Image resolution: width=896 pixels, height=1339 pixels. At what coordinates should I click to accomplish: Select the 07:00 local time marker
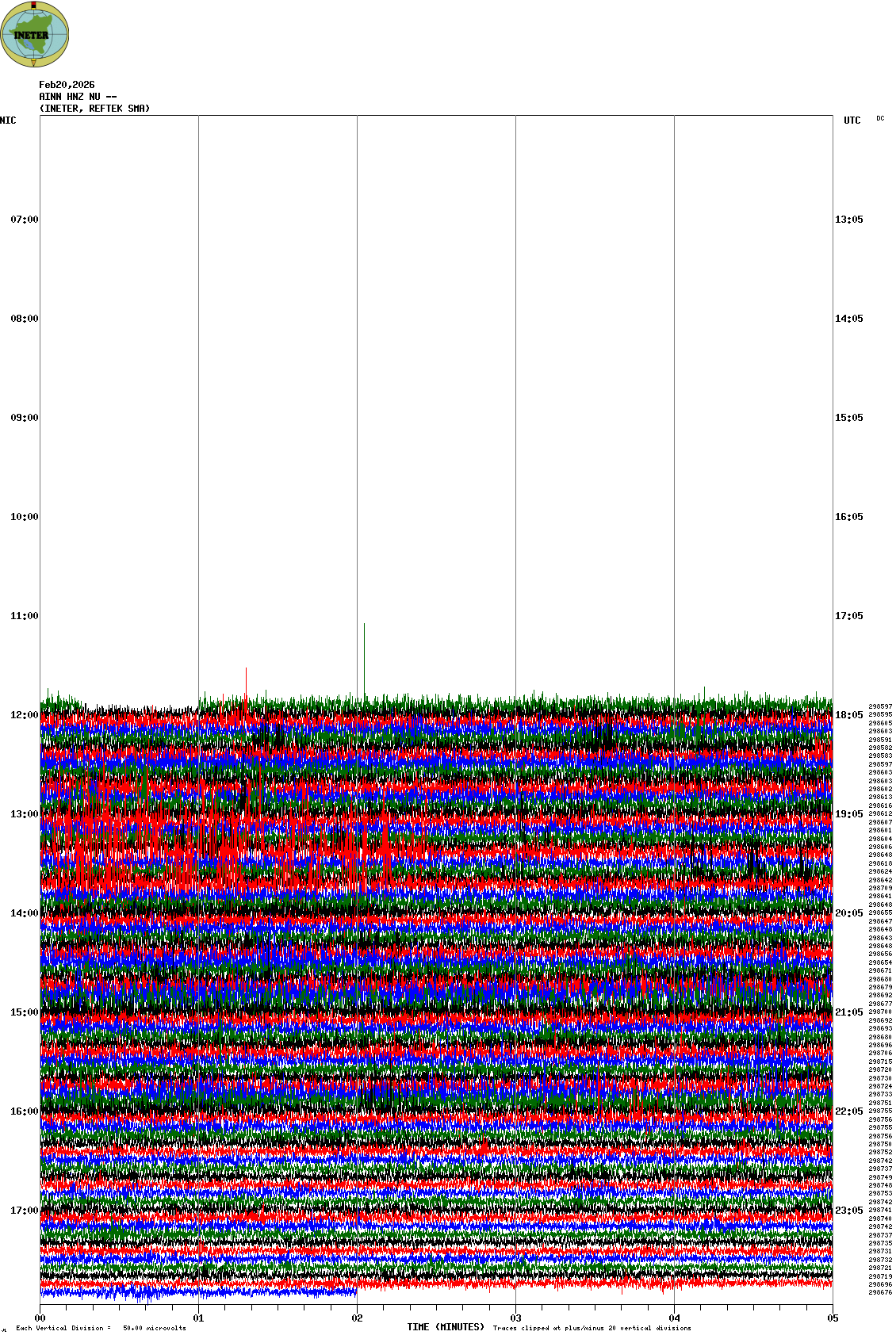[x=24, y=220]
